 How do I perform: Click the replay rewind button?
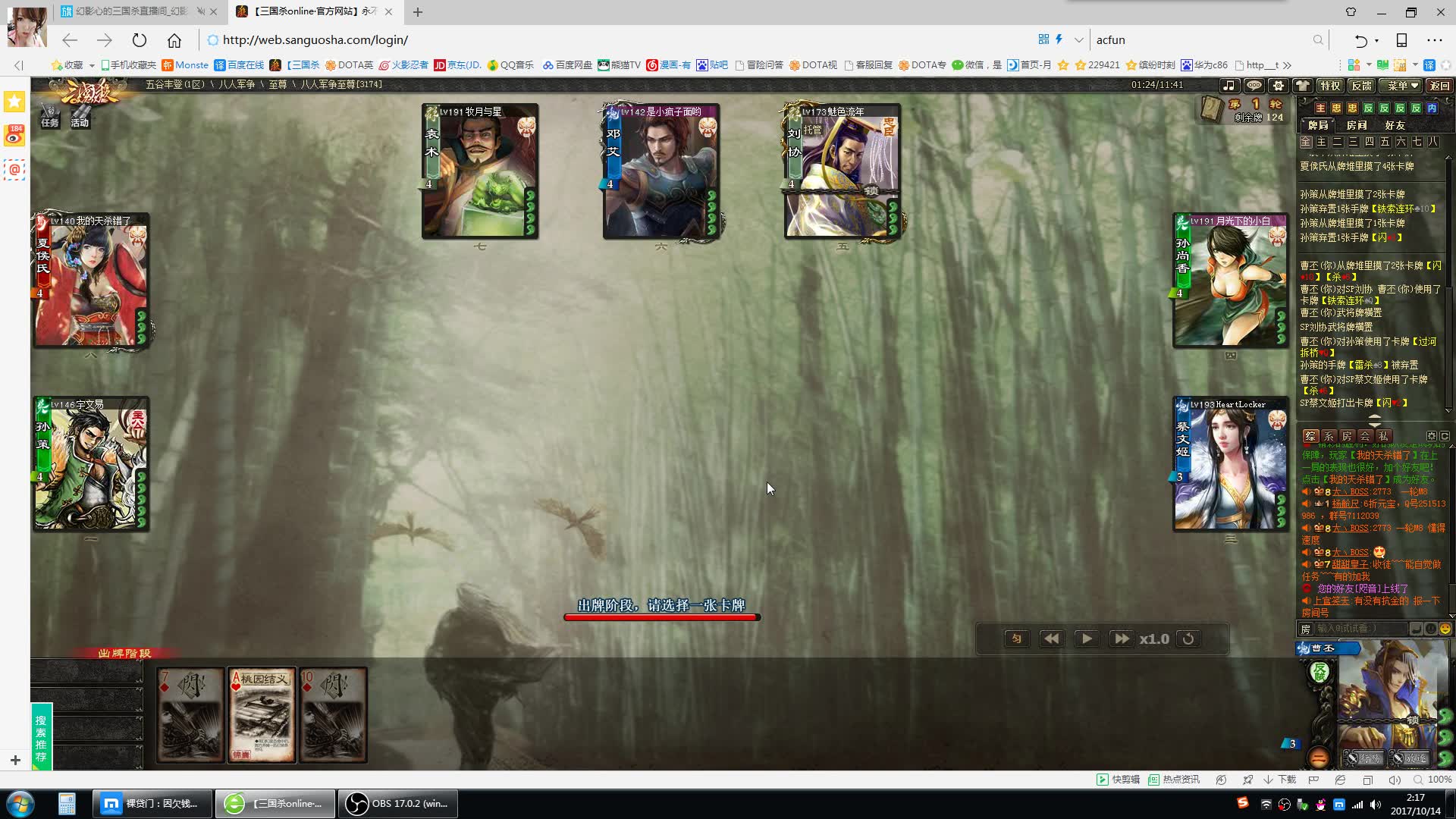[1051, 639]
